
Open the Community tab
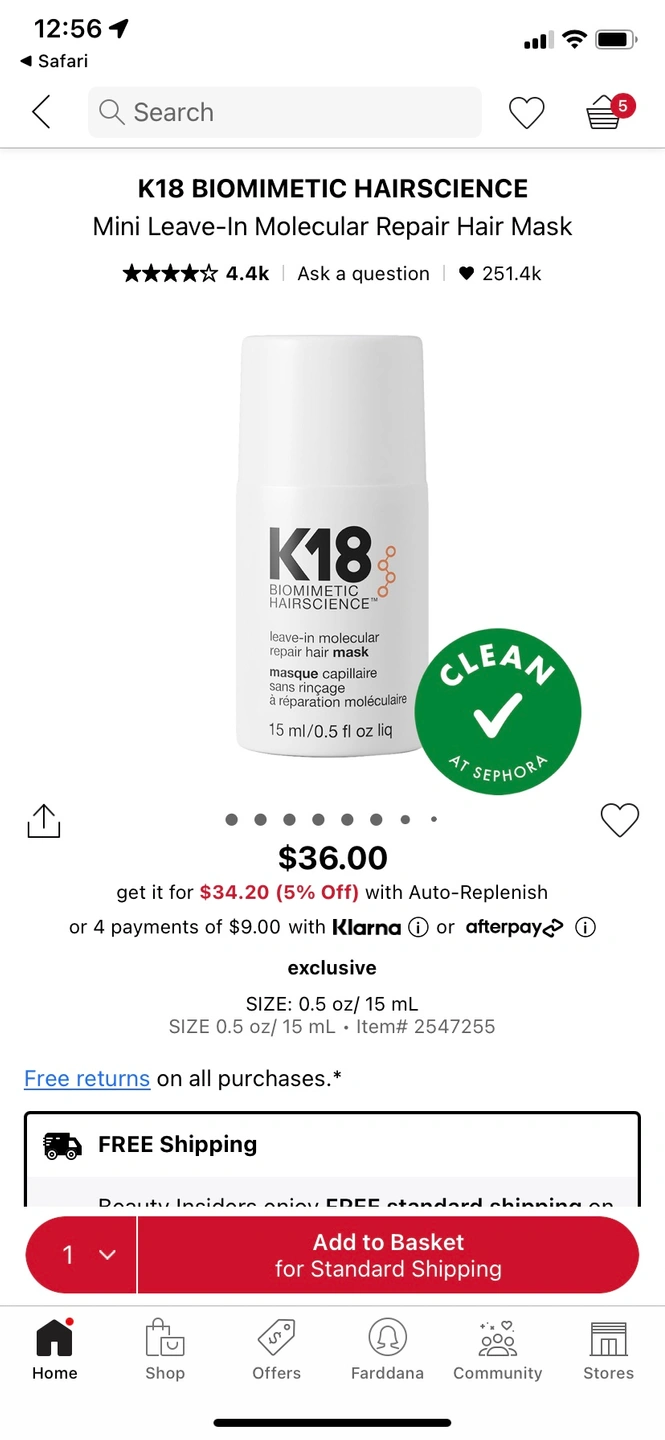click(498, 1350)
